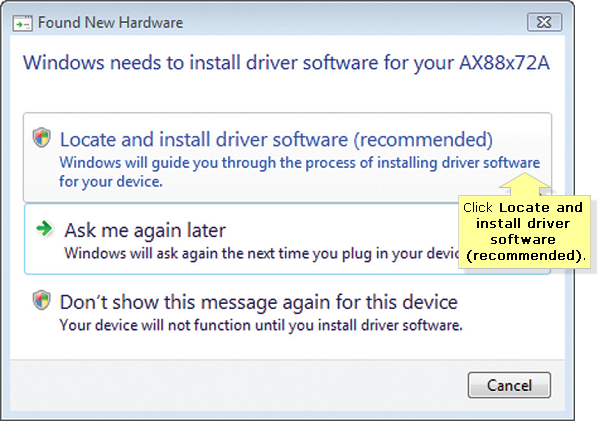Click the Found New Hardware title text
The height and width of the screenshot is (421, 605).
[110, 23]
